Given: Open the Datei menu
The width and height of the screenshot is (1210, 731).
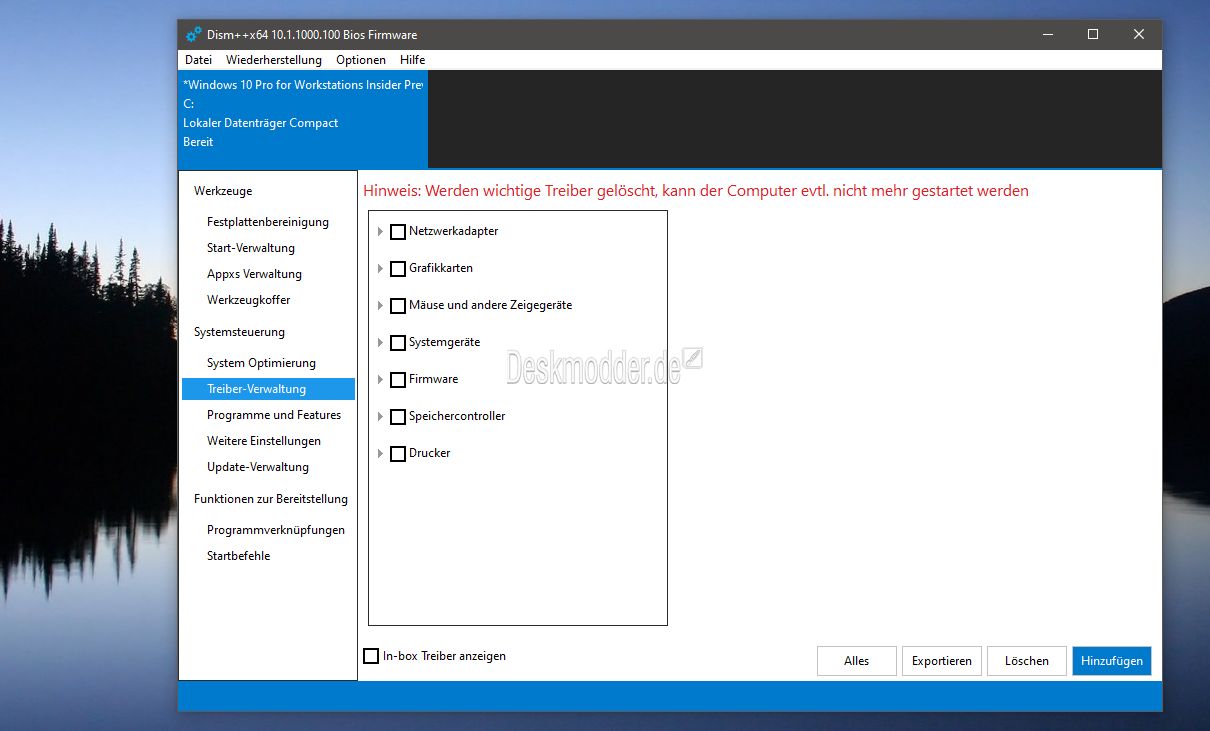Looking at the screenshot, I should [198, 60].
